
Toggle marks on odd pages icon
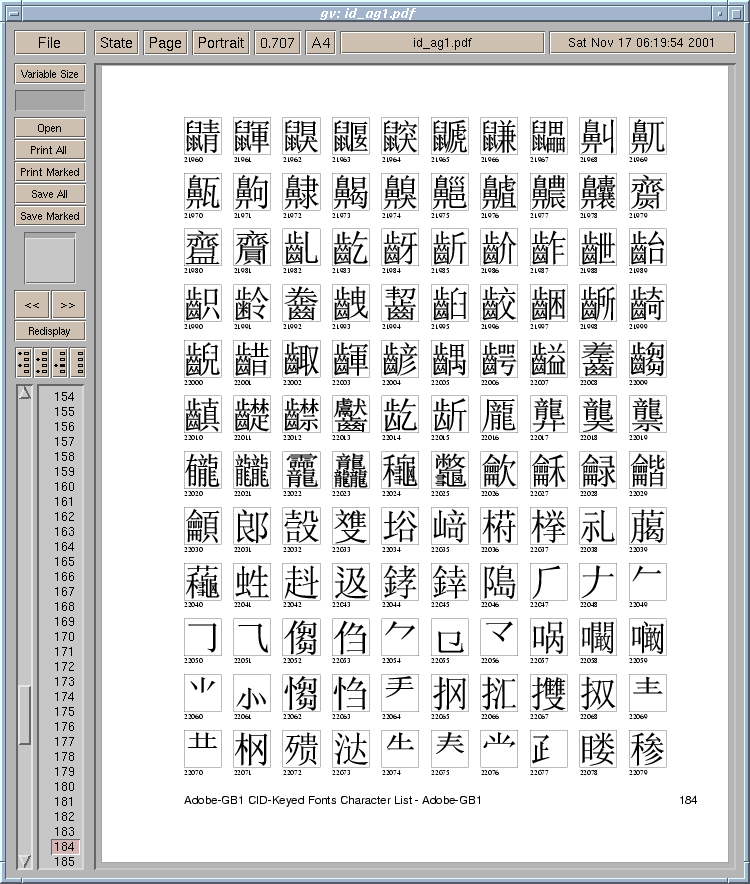pos(23,363)
